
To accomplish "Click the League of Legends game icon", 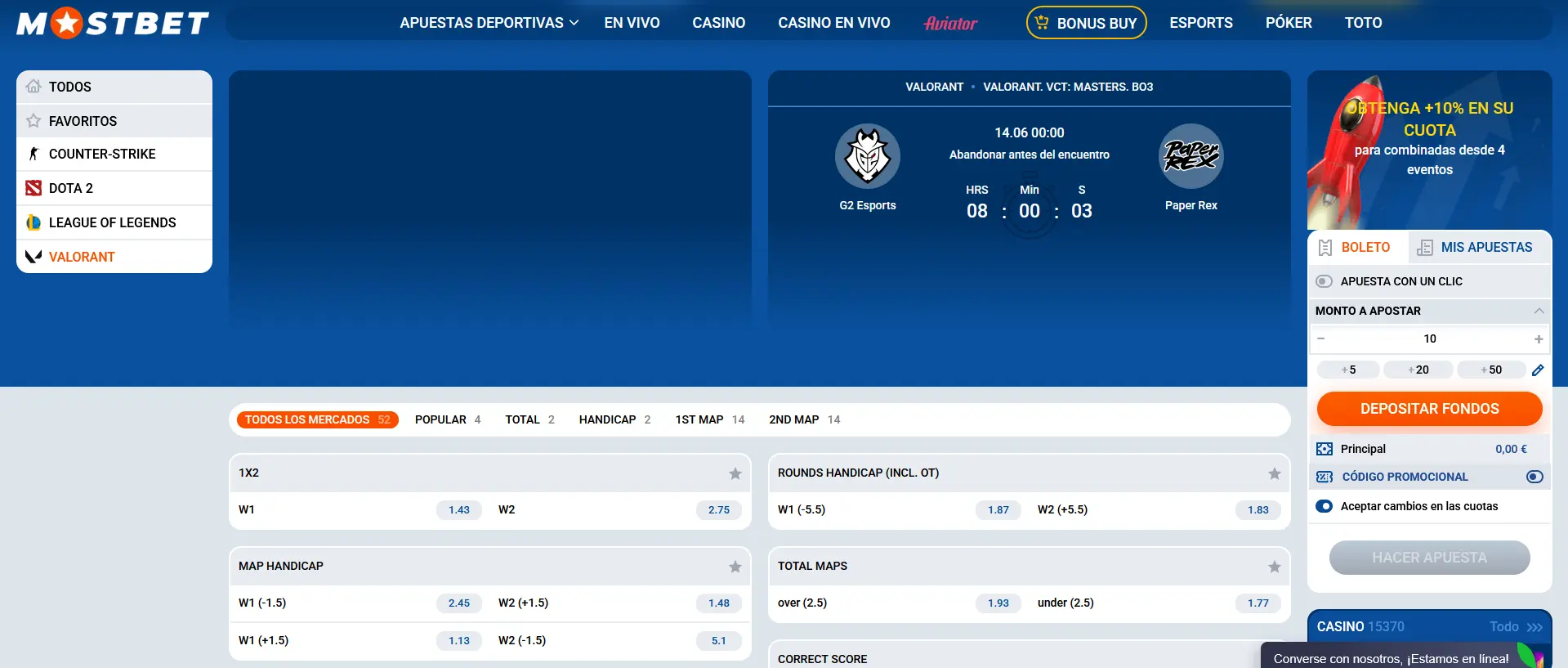I will tap(34, 222).
